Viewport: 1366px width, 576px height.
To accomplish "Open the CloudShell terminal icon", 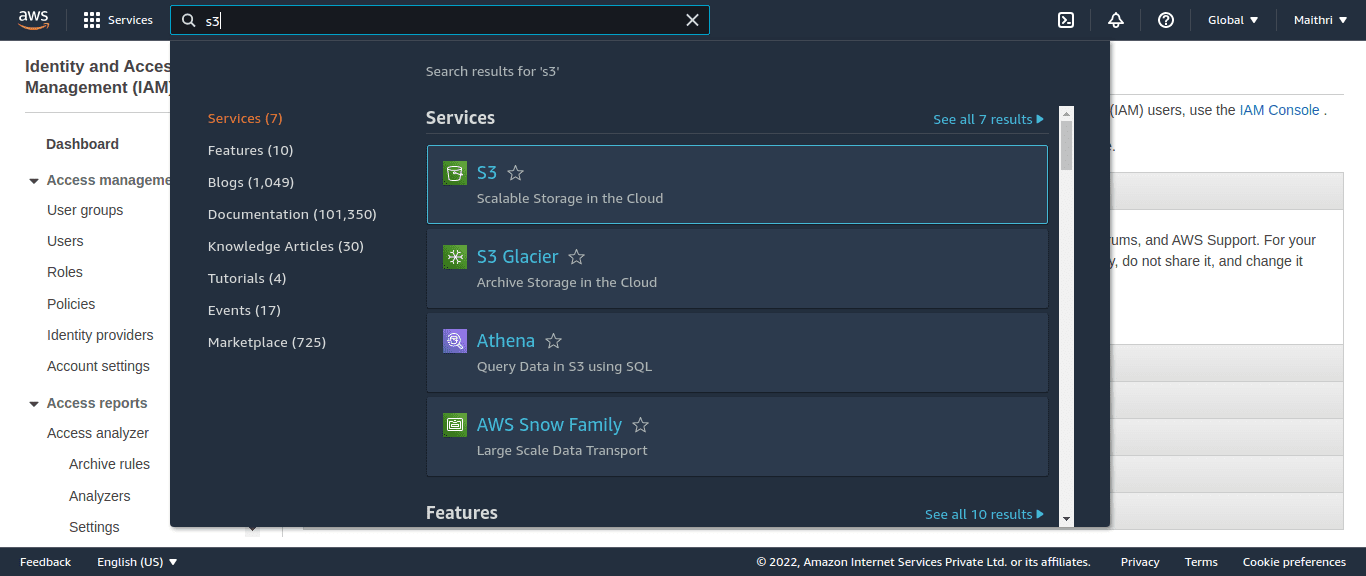I will click(x=1066, y=20).
